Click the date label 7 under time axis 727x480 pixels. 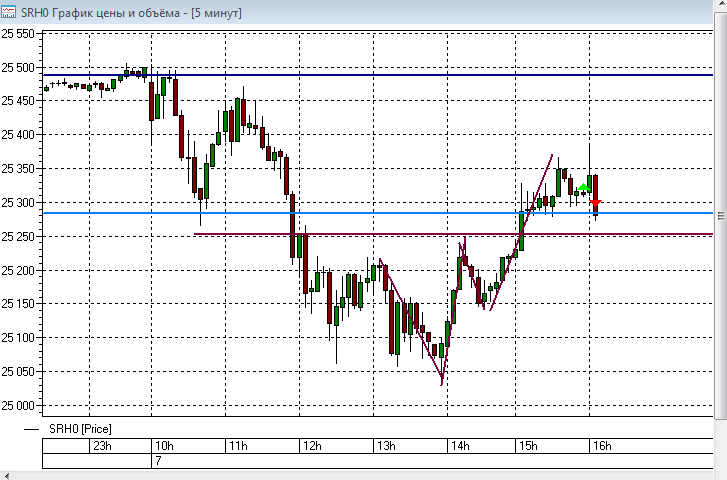pos(158,461)
